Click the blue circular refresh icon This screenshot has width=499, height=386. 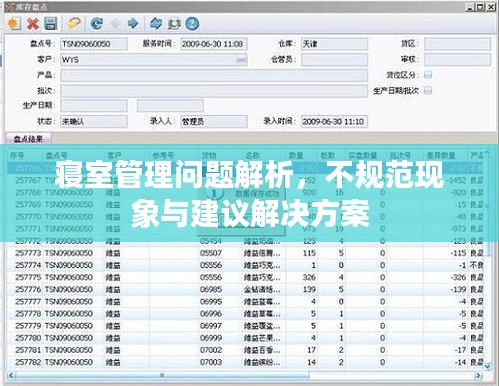(x=97, y=23)
